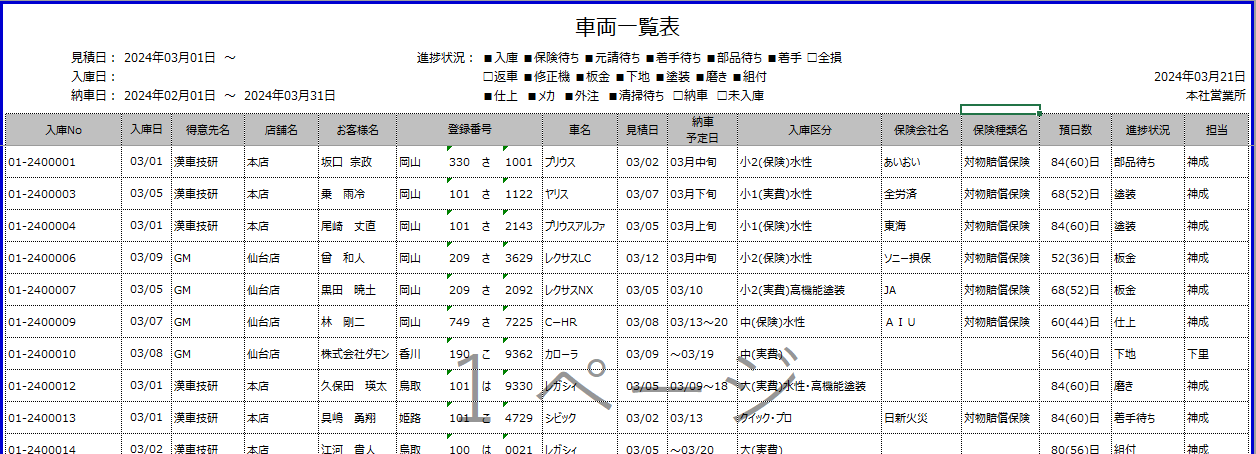Click days cell 56(40)日
Screen dimensions: 1256x454
tap(1075, 354)
